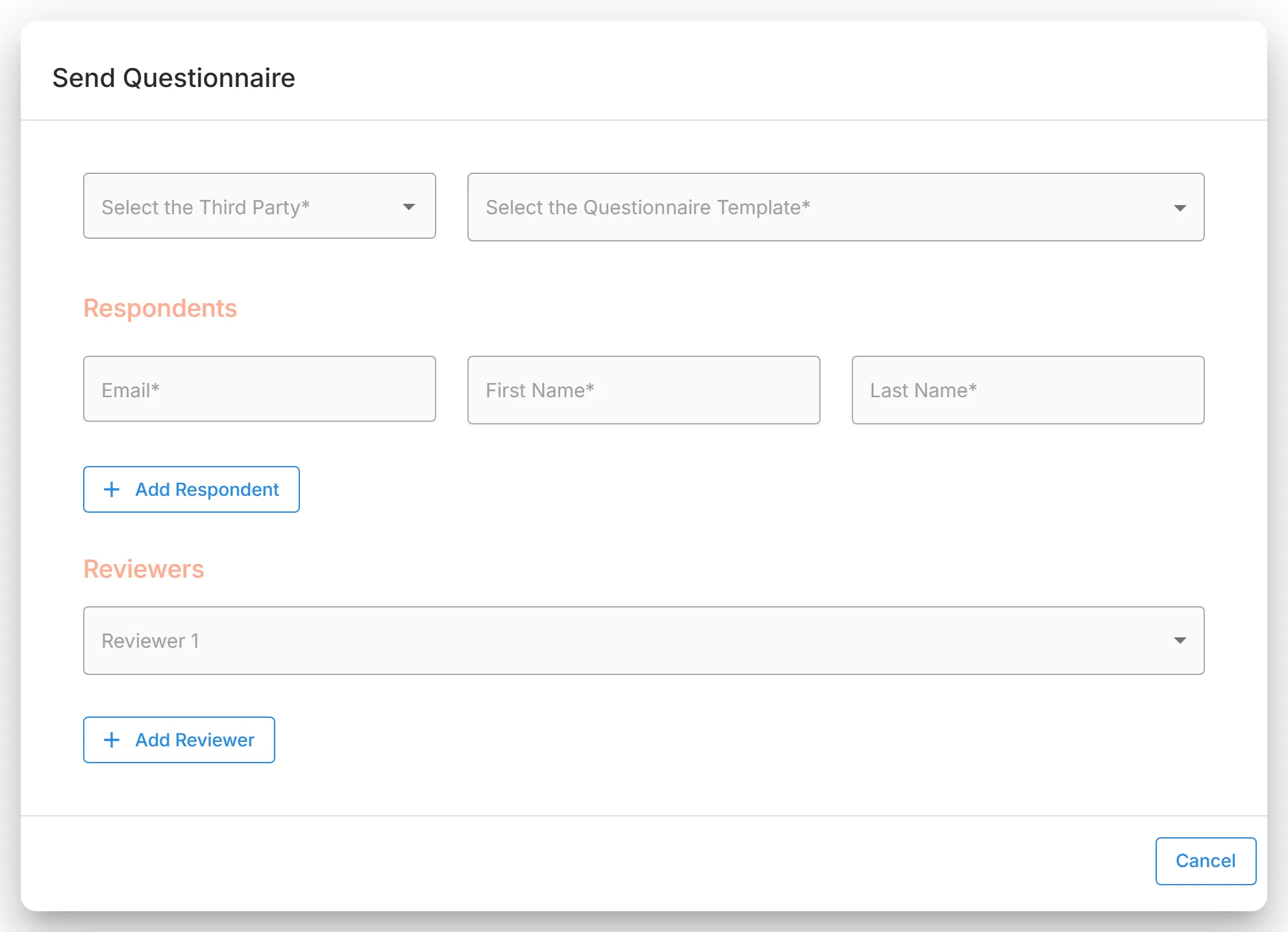Focus the Last Name field

(x=1028, y=390)
